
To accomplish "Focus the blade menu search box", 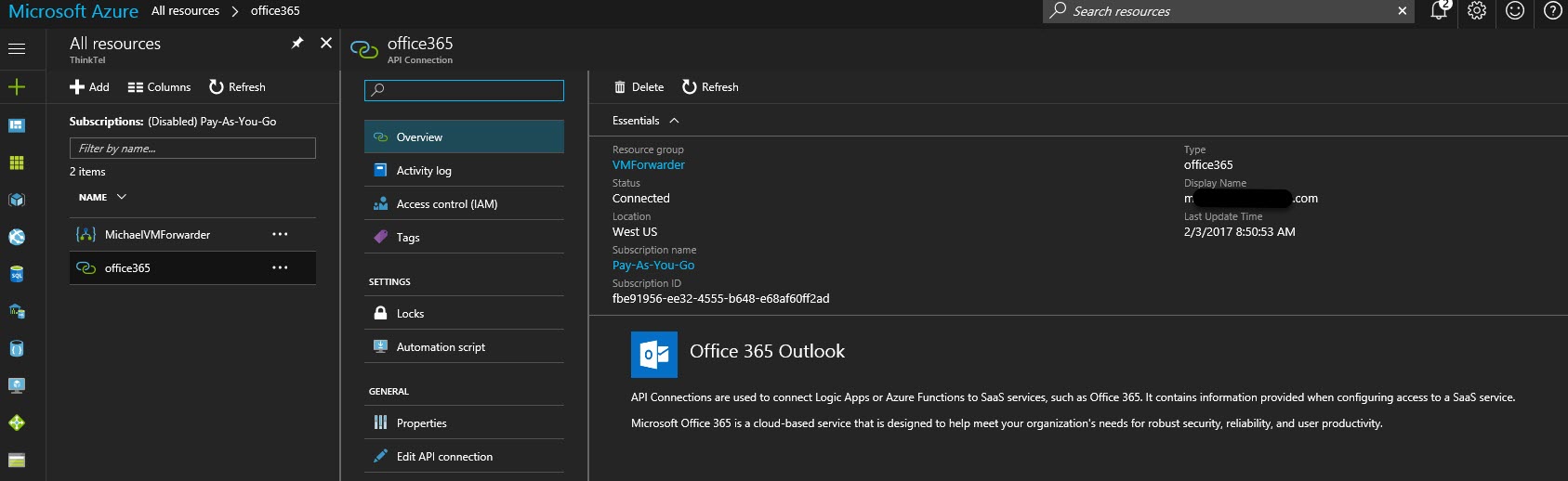I will point(464,90).
